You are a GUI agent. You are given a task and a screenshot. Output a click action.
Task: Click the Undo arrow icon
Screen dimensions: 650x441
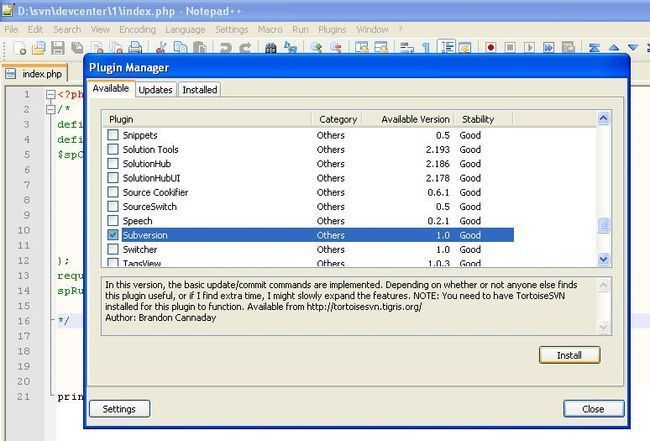226,48
